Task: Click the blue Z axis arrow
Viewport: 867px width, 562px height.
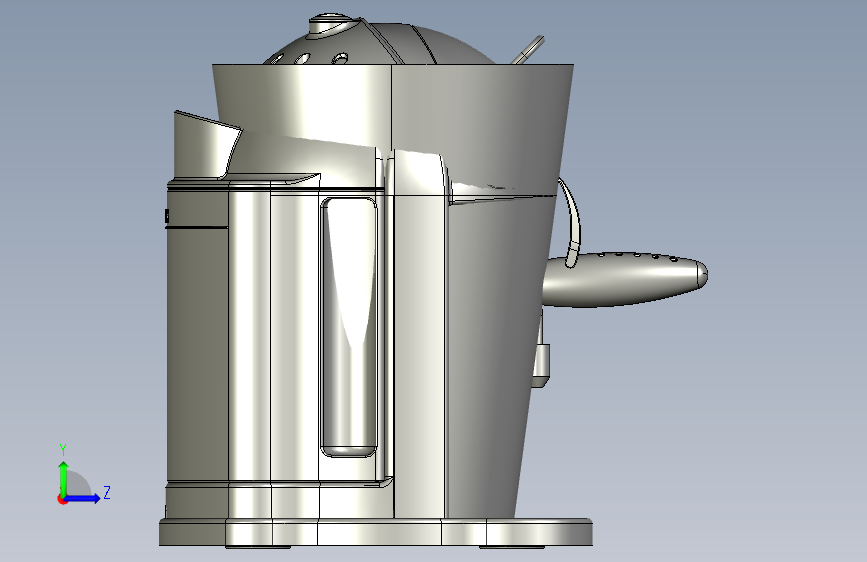Action: [x=83, y=498]
